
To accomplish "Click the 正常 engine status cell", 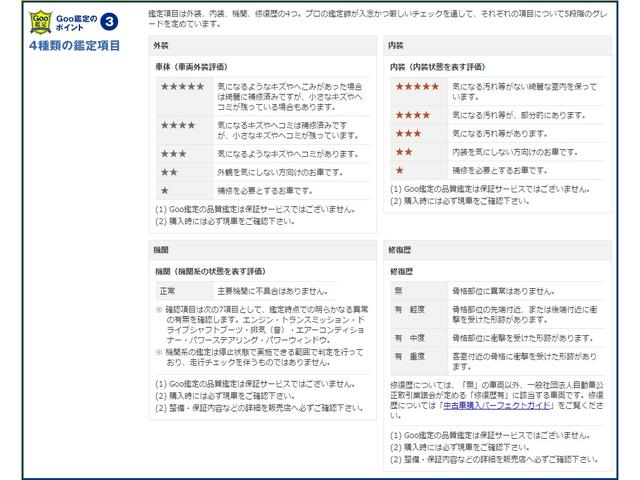I will click(x=168, y=291).
